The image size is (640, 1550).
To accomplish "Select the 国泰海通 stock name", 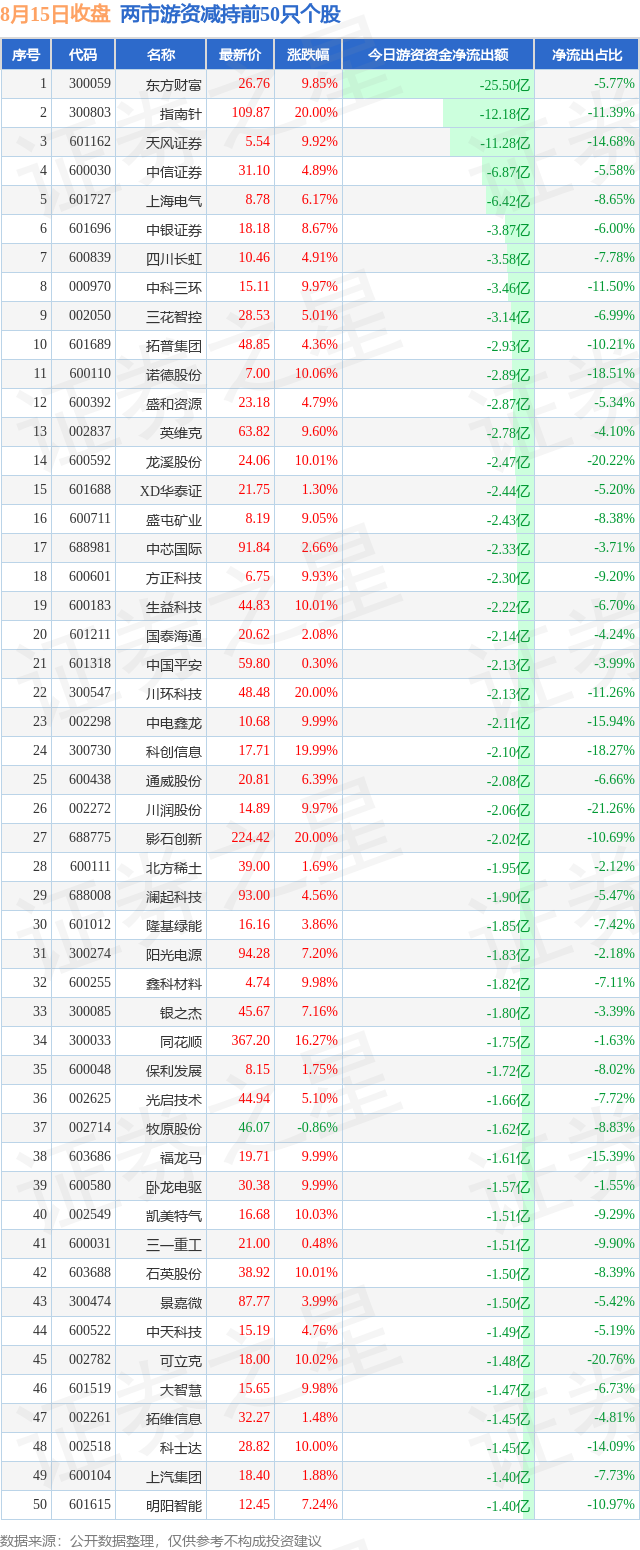I will click(174, 635).
